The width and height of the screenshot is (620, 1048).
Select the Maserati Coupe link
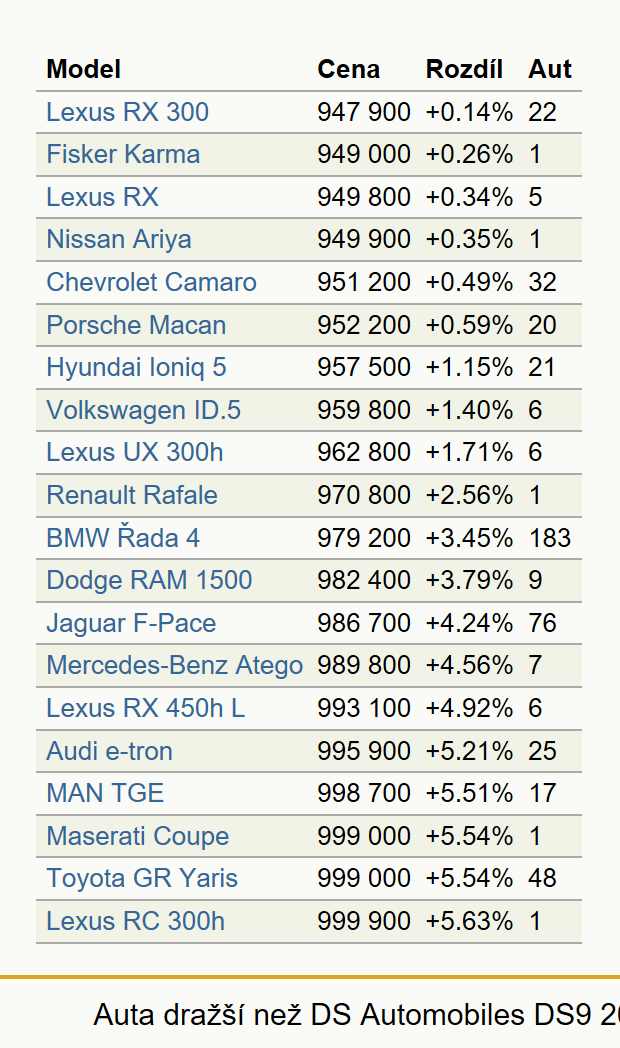[x=138, y=836]
